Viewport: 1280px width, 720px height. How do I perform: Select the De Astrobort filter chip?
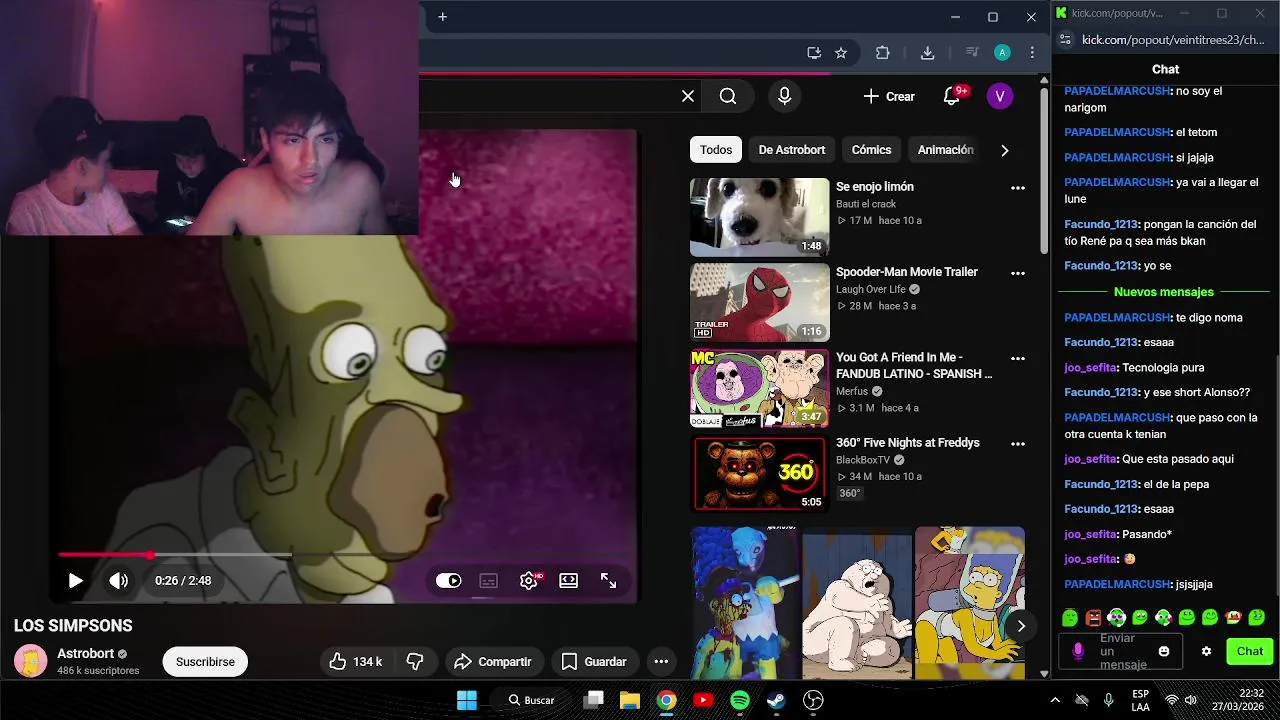pyautogui.click(x=792, y=150)
